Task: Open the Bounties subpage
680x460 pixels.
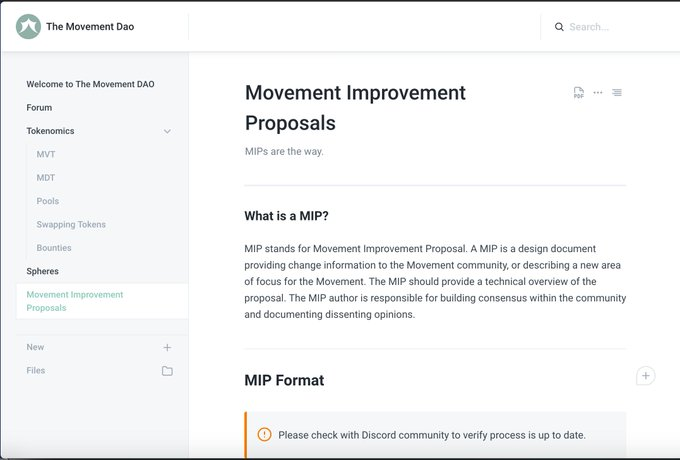Action: pos(54,248)
